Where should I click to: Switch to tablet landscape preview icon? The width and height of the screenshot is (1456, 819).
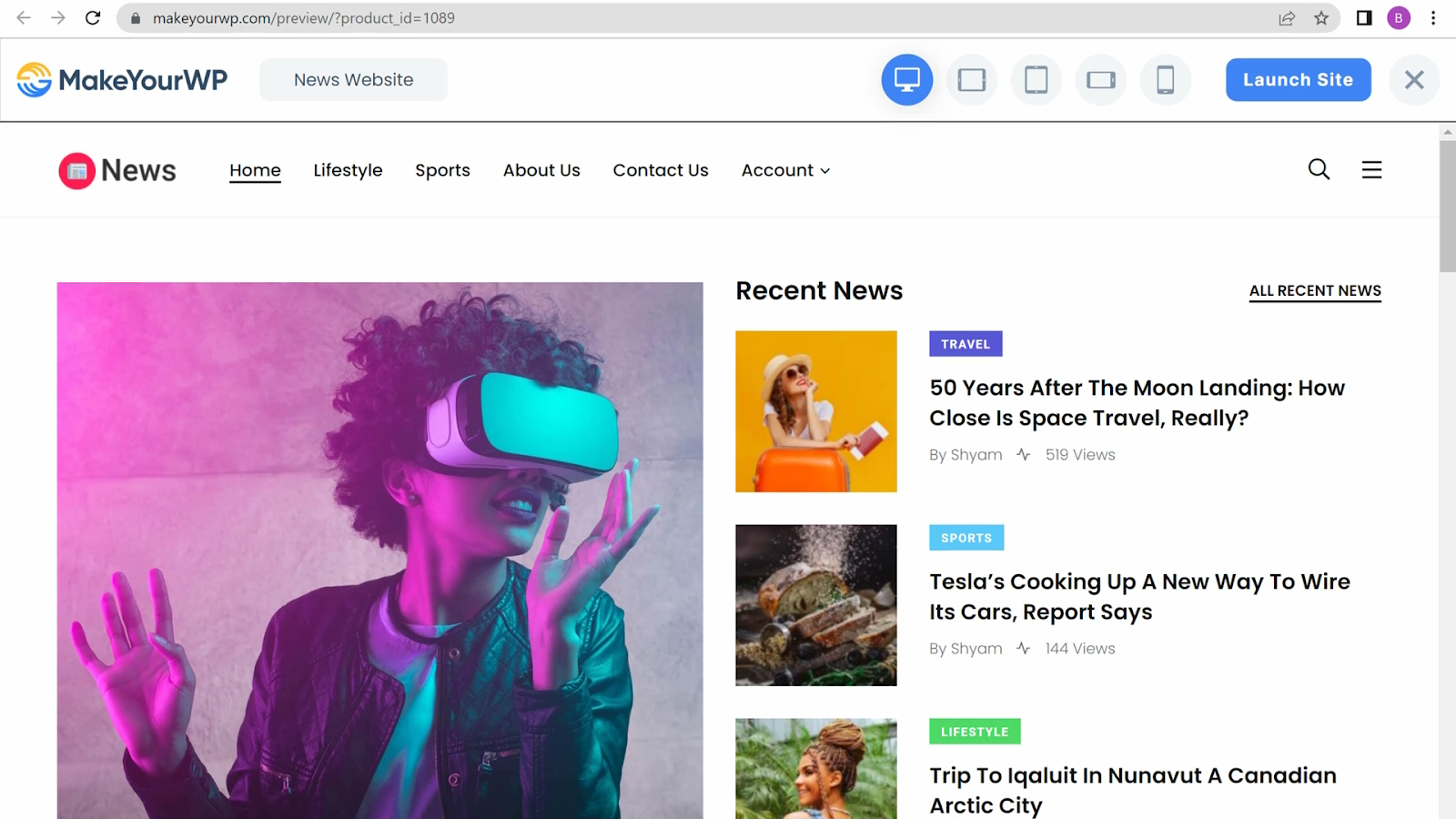coord(972,80)
